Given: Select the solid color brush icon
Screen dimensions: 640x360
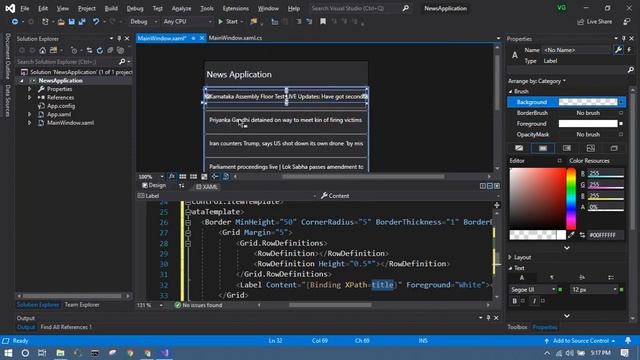Looking at the screenshot, I should pos(543,148).
